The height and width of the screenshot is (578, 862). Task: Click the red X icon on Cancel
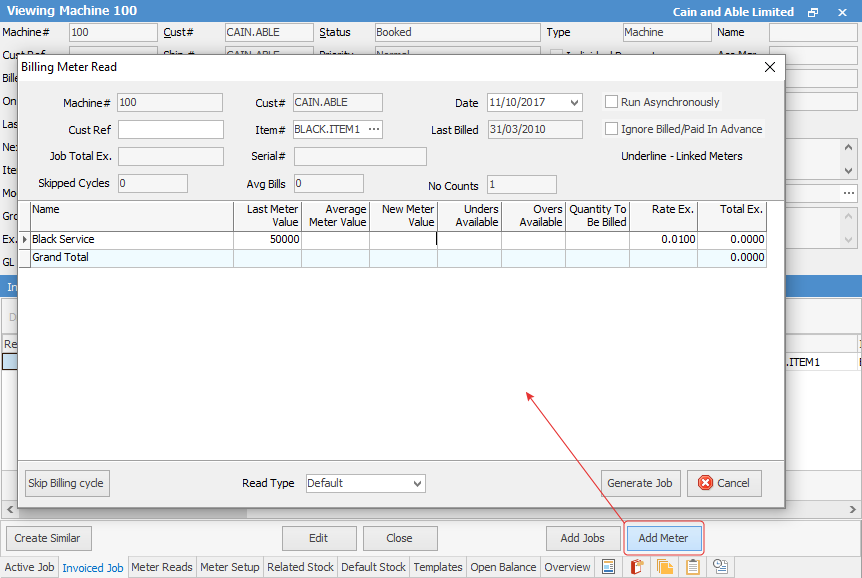[707, 483]
